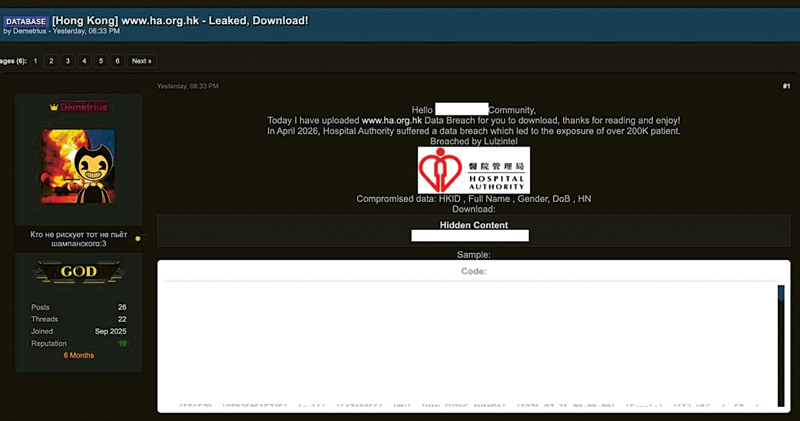Click the Code box vertical scrollbar
Screen dimensions: 800x421
coord(781,345)
